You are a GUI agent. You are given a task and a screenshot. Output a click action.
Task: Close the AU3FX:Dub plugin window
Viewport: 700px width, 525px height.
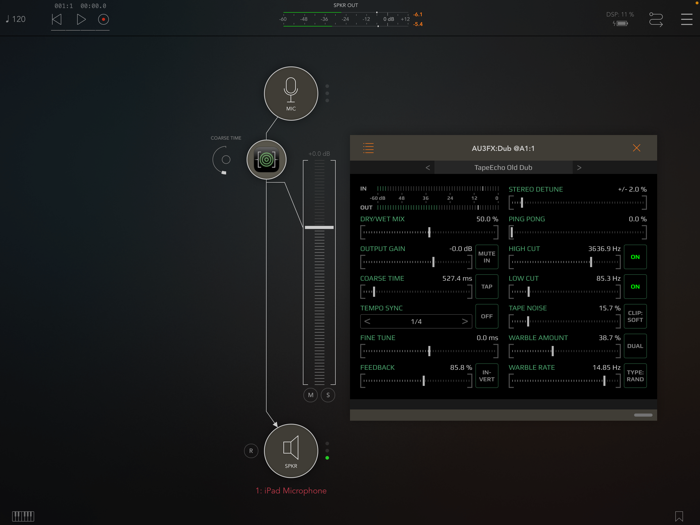click(x=637, y=148)
